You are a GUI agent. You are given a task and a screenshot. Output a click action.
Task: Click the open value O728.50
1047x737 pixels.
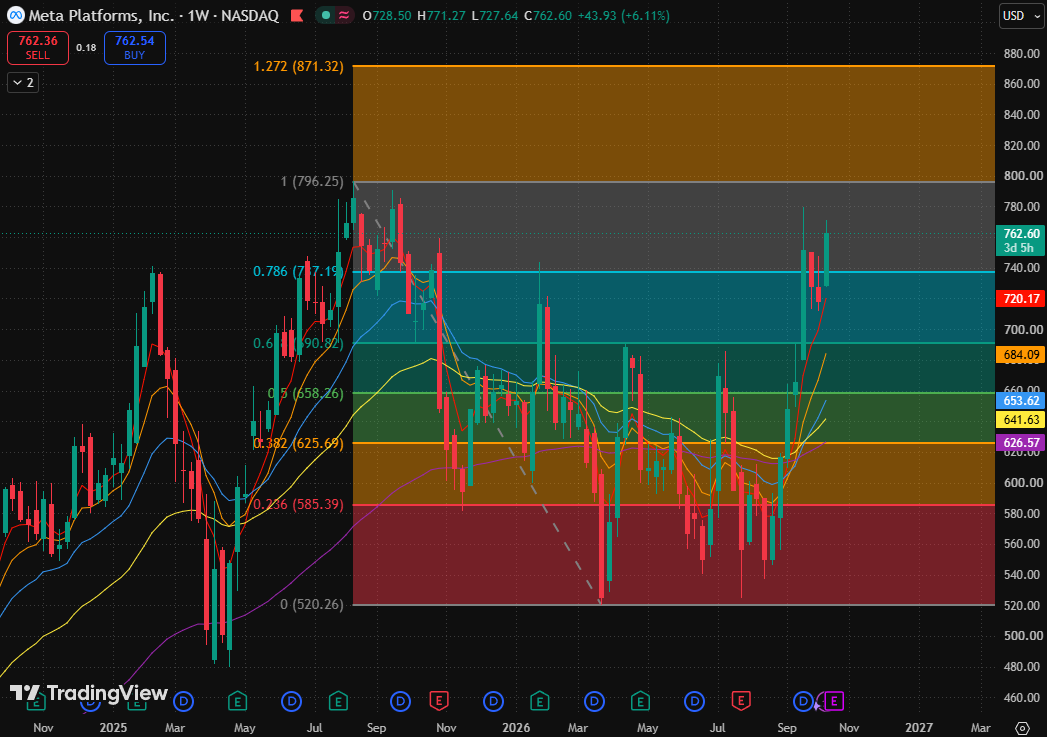tap(387, 15)
